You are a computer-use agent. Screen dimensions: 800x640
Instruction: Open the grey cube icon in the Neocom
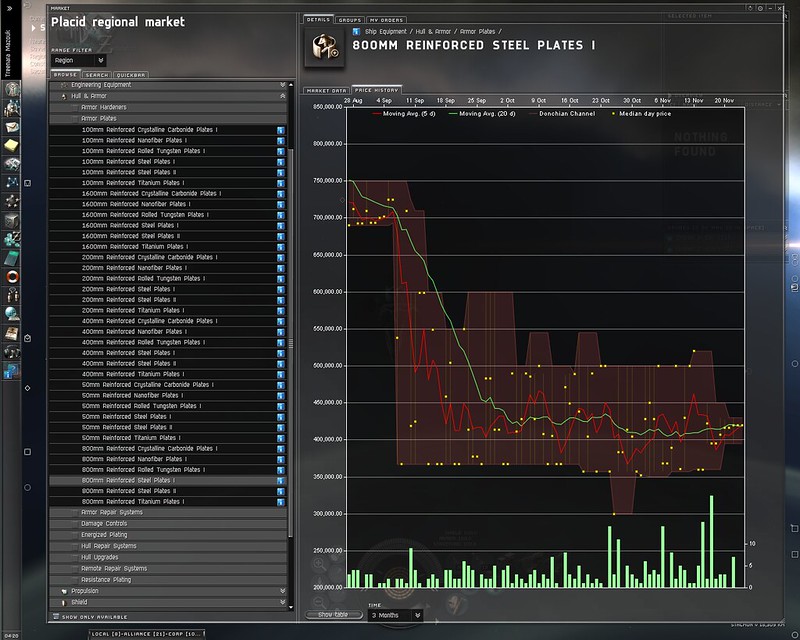click(12, 220)
